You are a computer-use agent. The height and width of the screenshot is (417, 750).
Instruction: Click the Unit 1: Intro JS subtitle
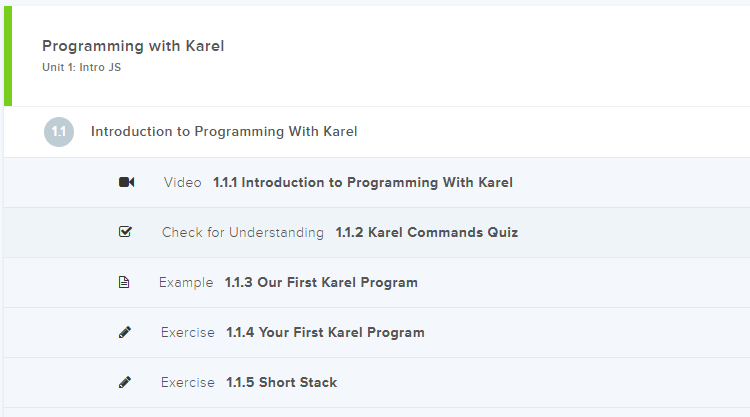[82, 68]
